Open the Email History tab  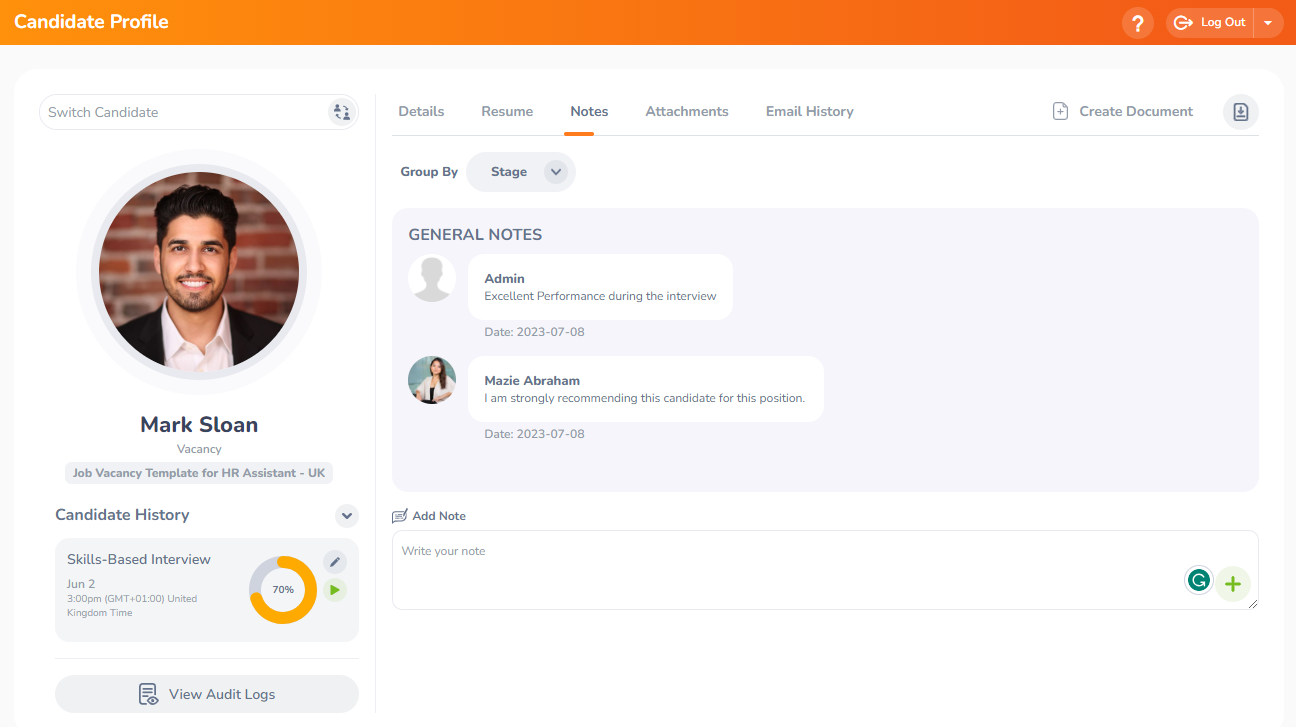click(809, 111)
